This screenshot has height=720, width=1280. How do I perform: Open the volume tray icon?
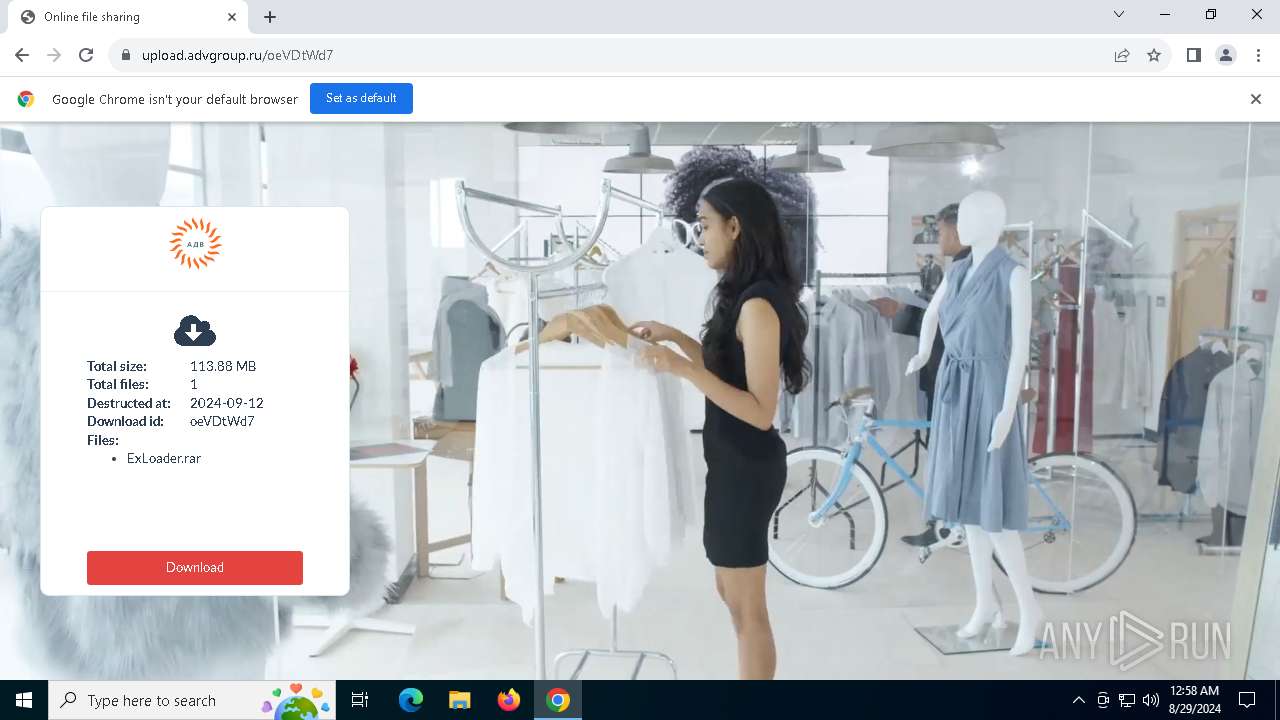click(1151, 700)
